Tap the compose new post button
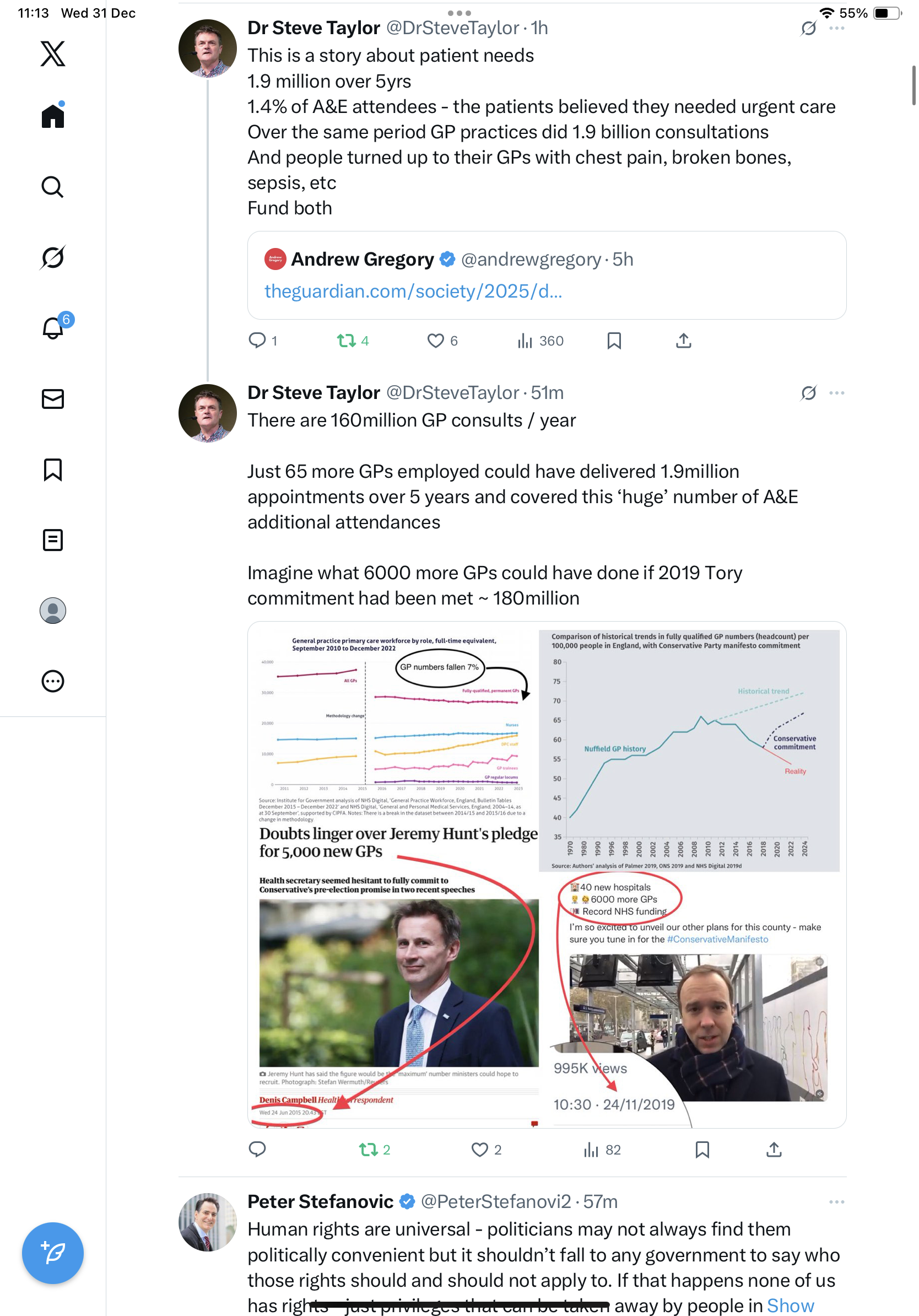The width and height of the screenshot is (919, 1316). click(53, 1253)
